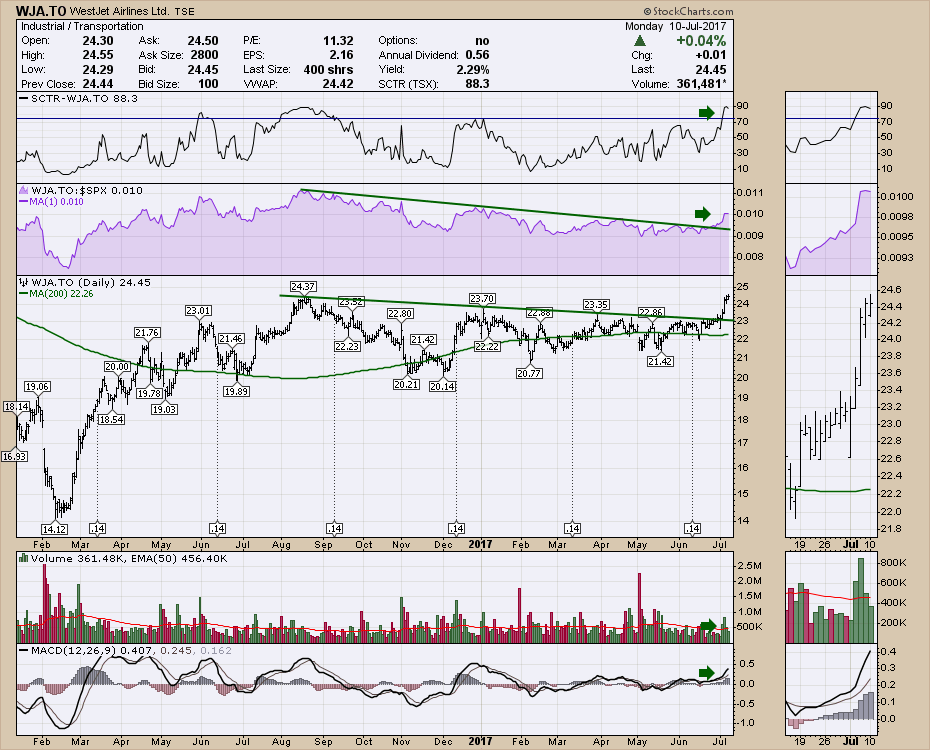Click the 800K label on zoomed volume panel
The image size is (930, 750).
coord(894,561)
